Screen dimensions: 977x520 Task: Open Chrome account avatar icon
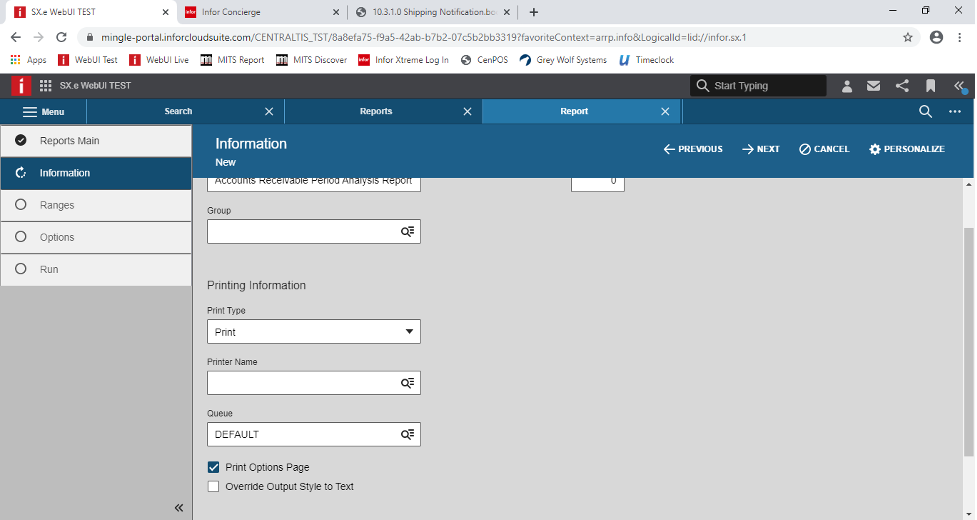click(936, 37)
